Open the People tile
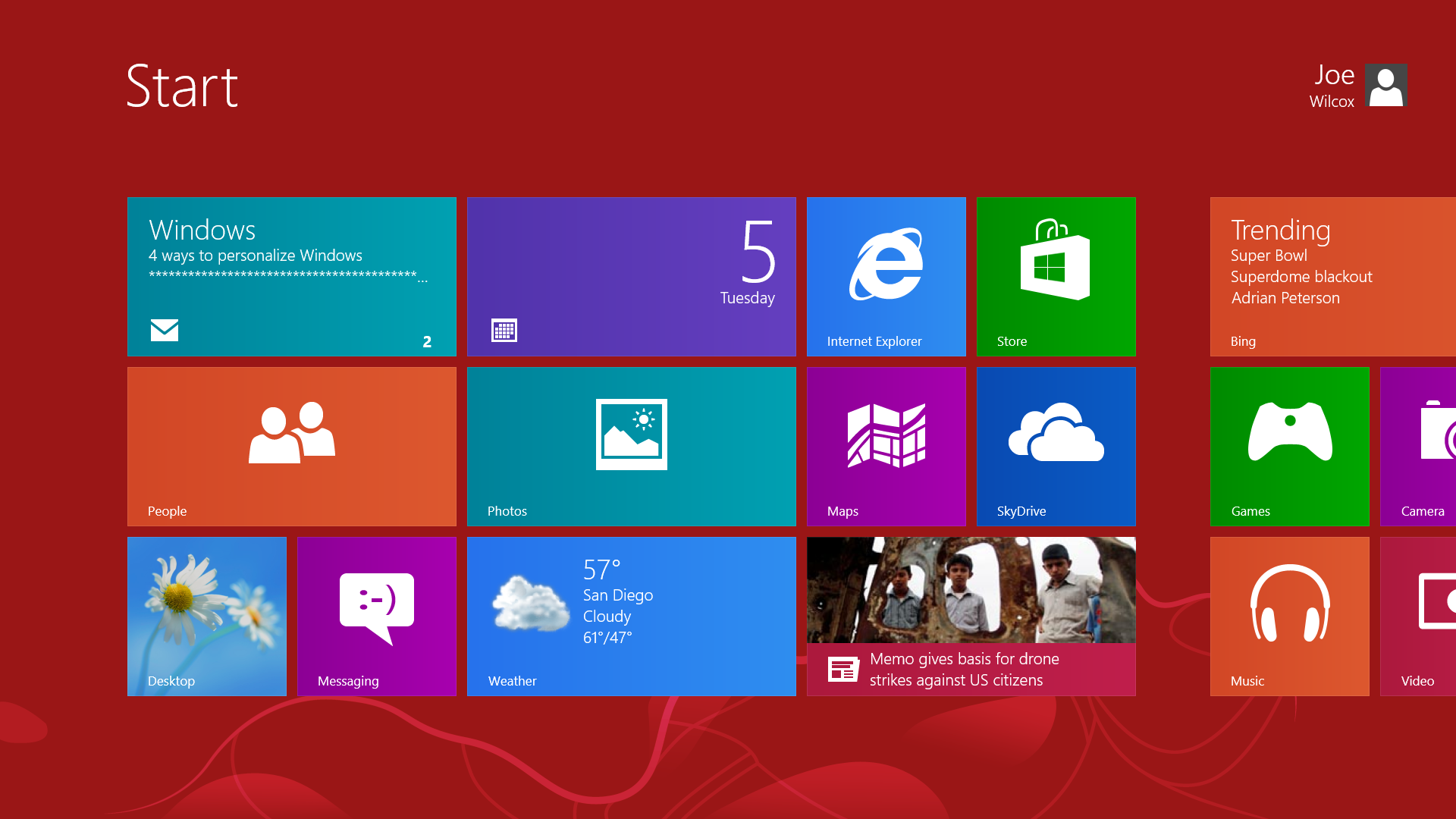Image resolution: width=1456 pixels, height=819 pixels. [291, 446]
